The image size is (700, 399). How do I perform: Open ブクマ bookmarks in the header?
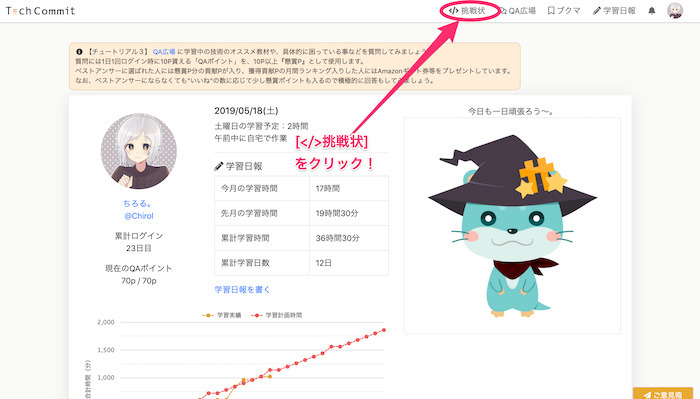coord(564,10)
